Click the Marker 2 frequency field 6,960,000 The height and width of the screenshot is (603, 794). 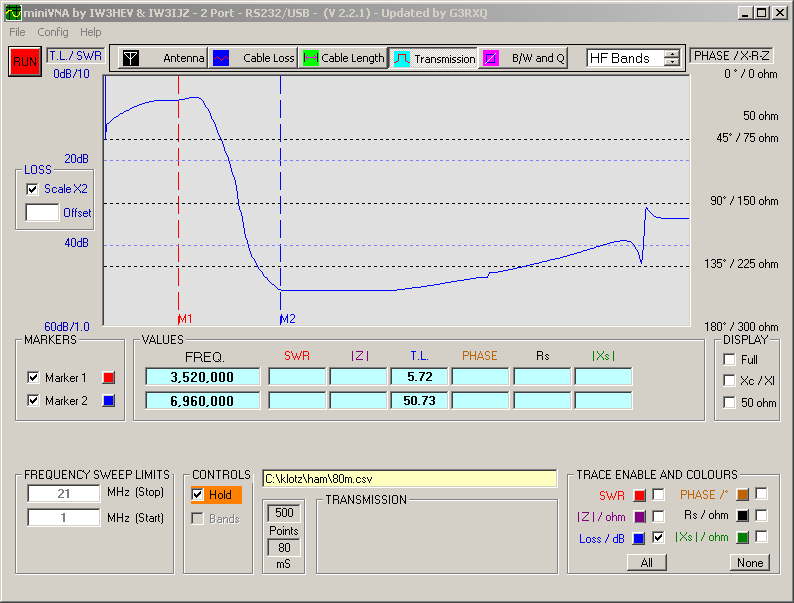point(203,400)
